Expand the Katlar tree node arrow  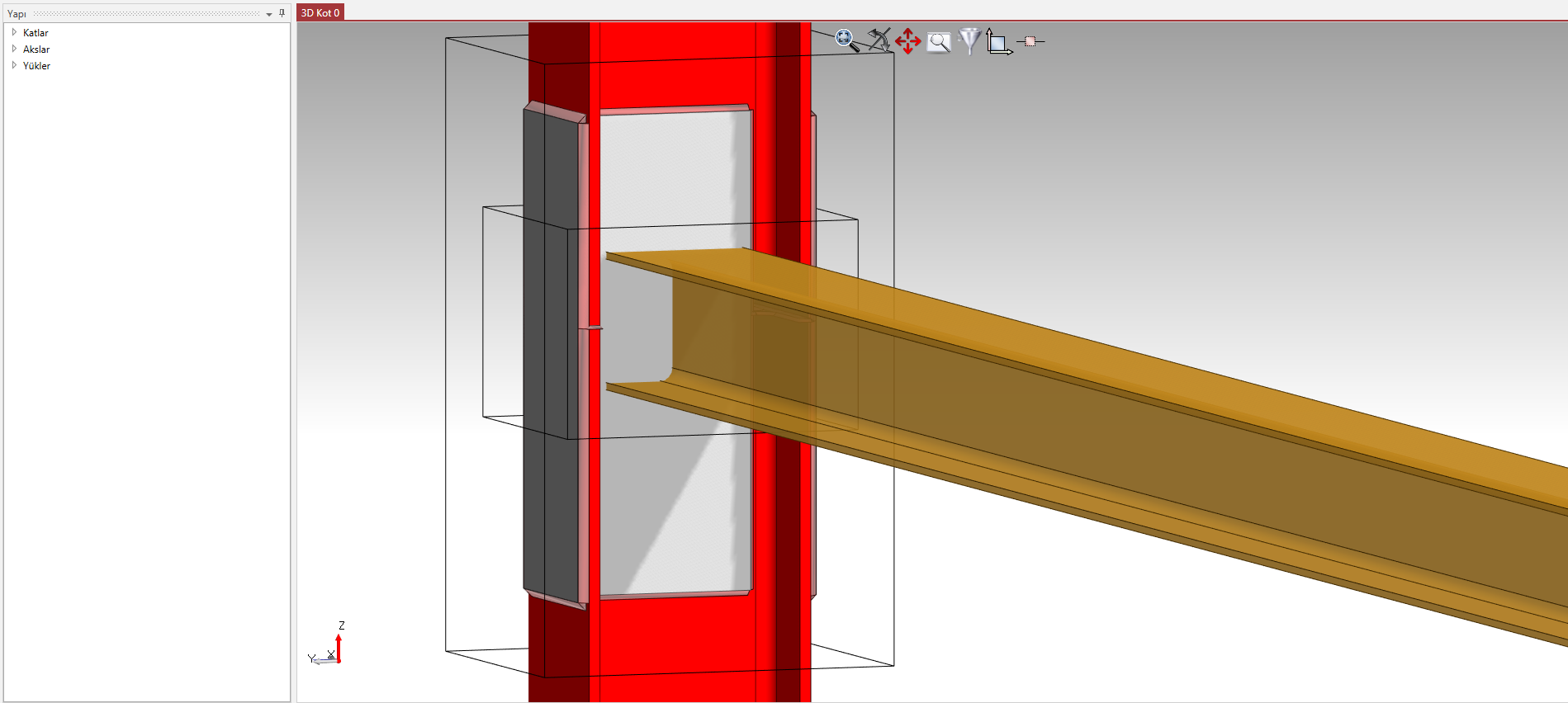click(14, 32)
